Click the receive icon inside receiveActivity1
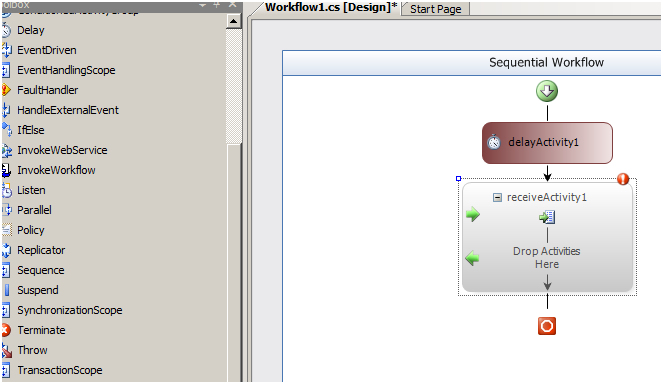 547,217
